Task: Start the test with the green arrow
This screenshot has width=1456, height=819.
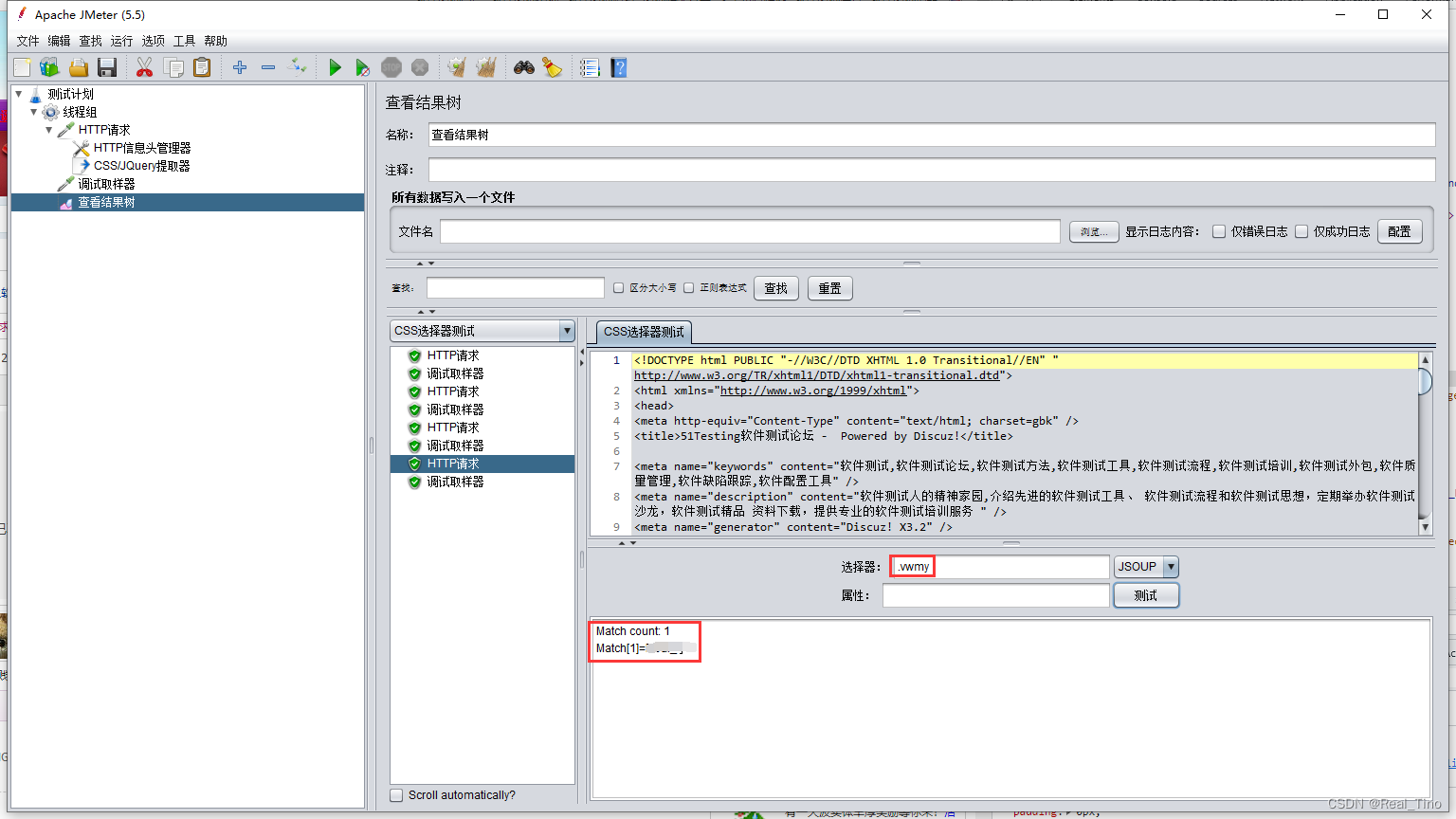Action: click(335, 67)
